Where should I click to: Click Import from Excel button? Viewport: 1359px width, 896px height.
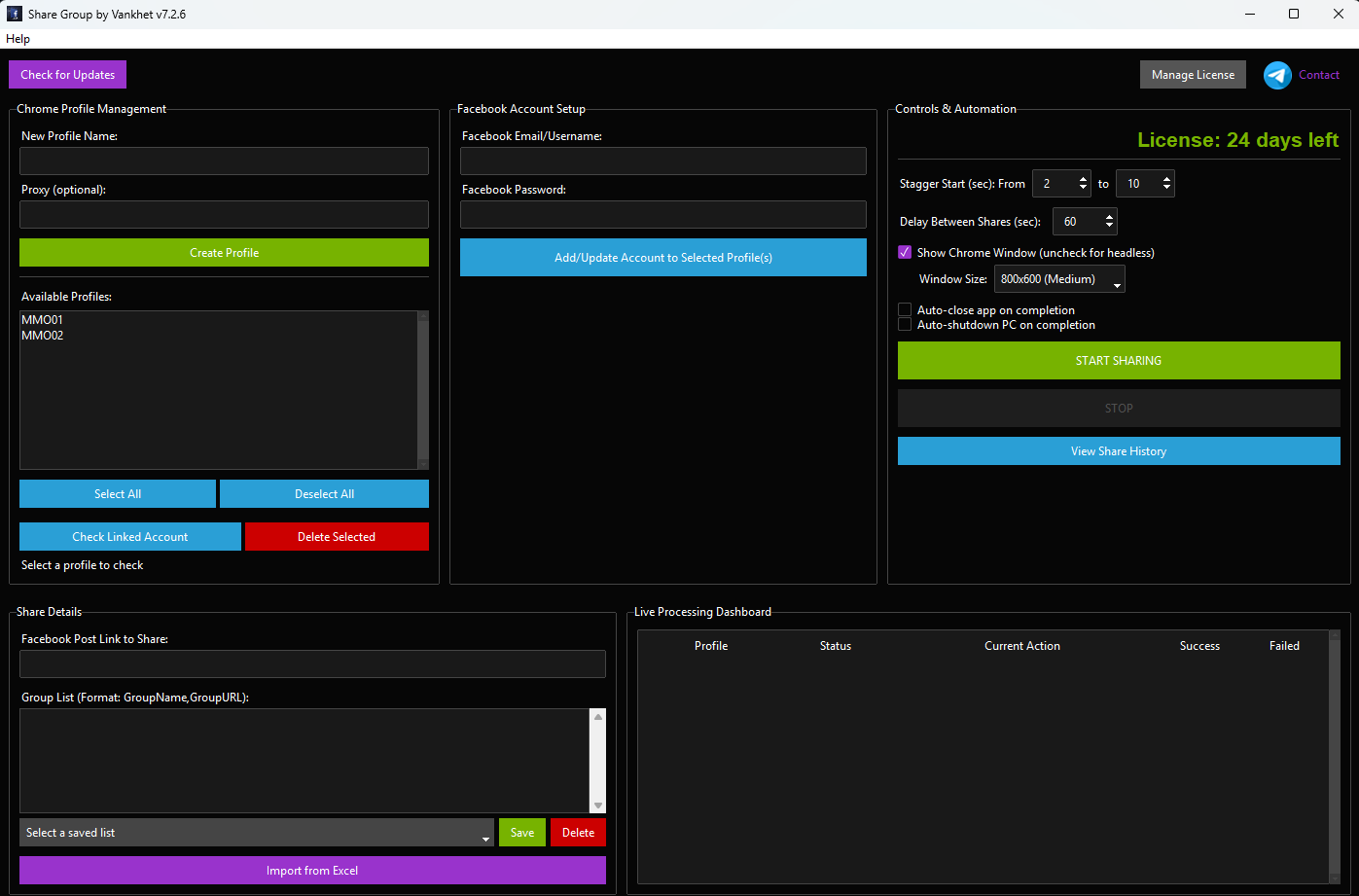(x=312, y=871)
